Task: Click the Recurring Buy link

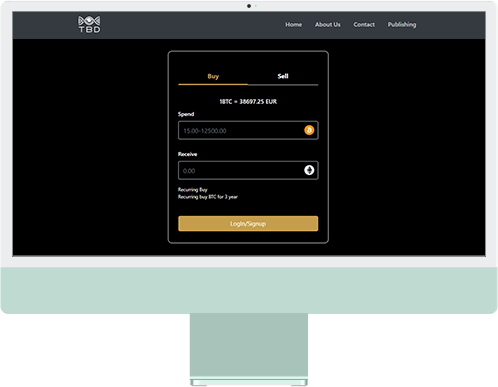Action: click(x=193, y=190)
